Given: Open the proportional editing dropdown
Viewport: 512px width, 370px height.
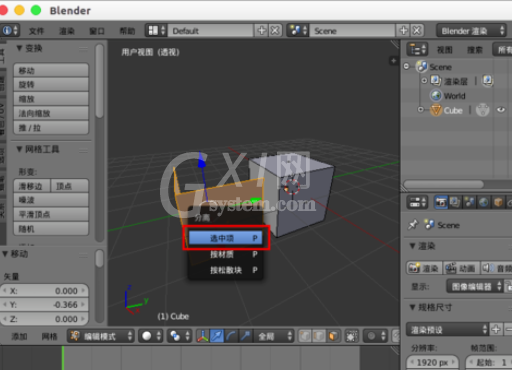Looking at the screenshot, I should [375, 336].
